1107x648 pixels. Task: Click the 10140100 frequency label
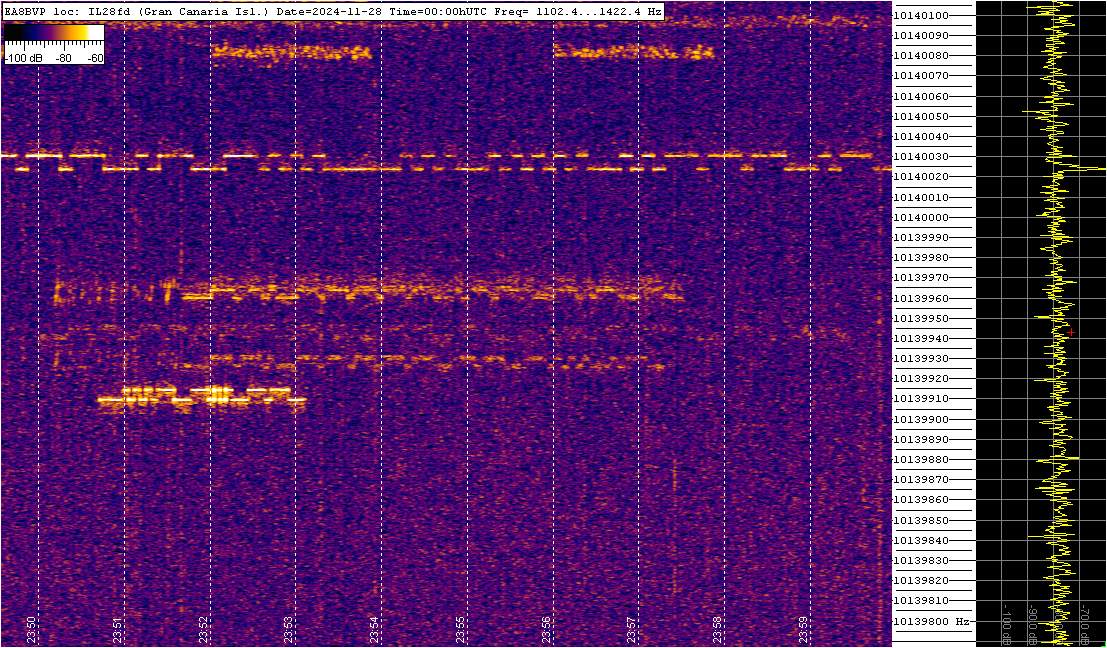[x=921, y=16]
